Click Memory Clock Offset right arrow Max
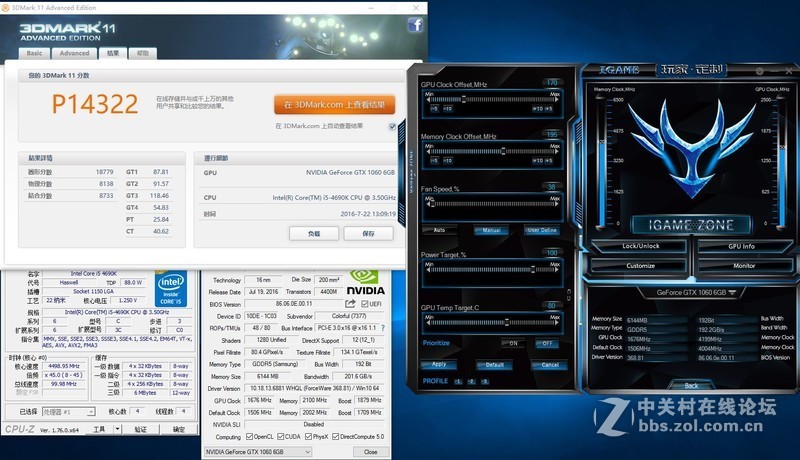Screen dimensions: 800x460 click(x=557, y=151)
